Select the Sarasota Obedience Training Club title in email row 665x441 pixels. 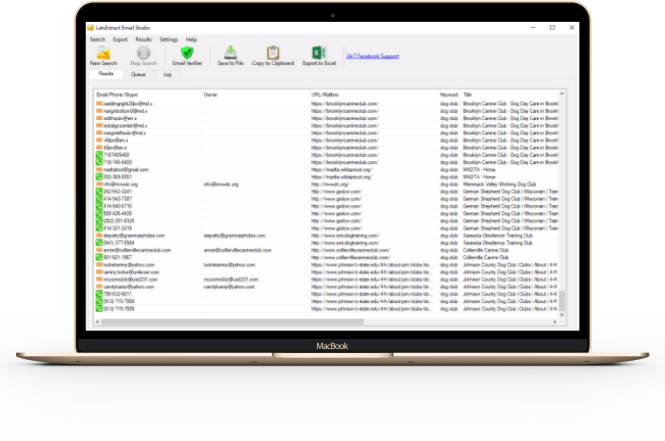click(497, 235)
